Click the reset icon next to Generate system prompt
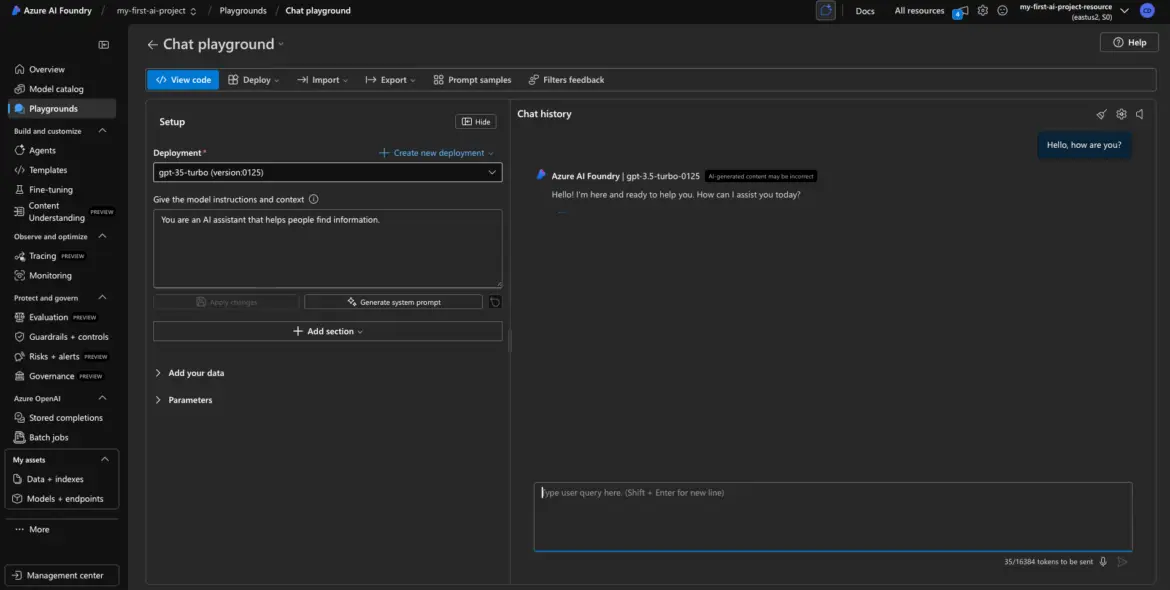Image resolution: width=1170 pixels, height=590 pixels. pyautogui.click(x=495, y=302)
